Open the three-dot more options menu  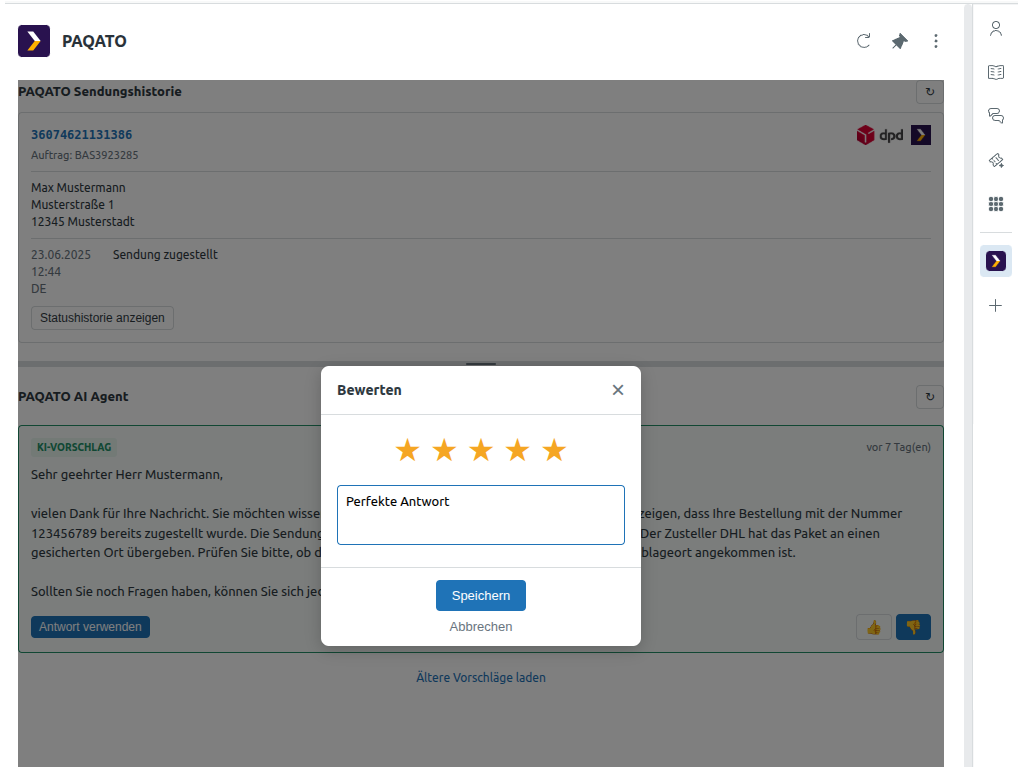click(x=936, y=41)
